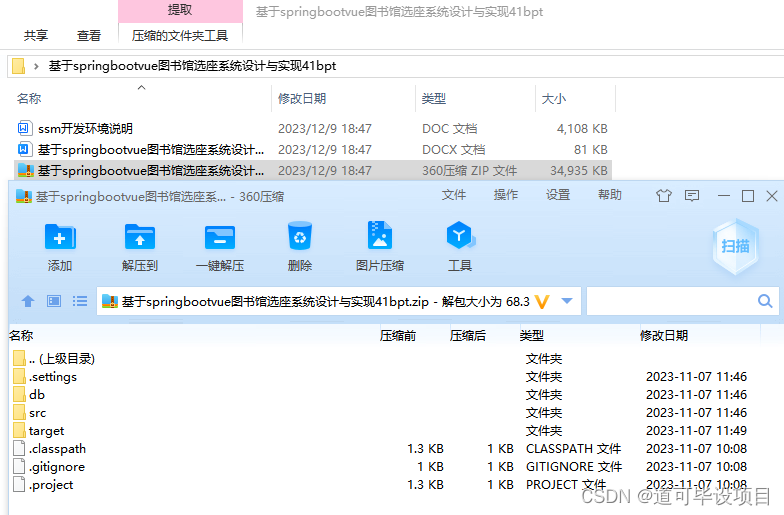Click the 解压到 (Extract to) icon

point(140,236)
